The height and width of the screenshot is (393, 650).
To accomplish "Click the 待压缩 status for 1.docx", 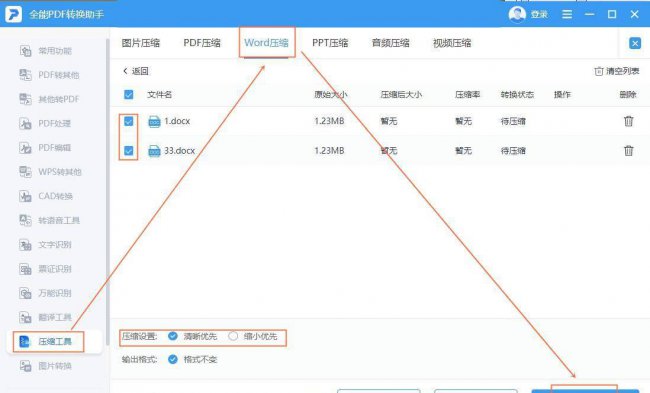I will click(513, 121).
